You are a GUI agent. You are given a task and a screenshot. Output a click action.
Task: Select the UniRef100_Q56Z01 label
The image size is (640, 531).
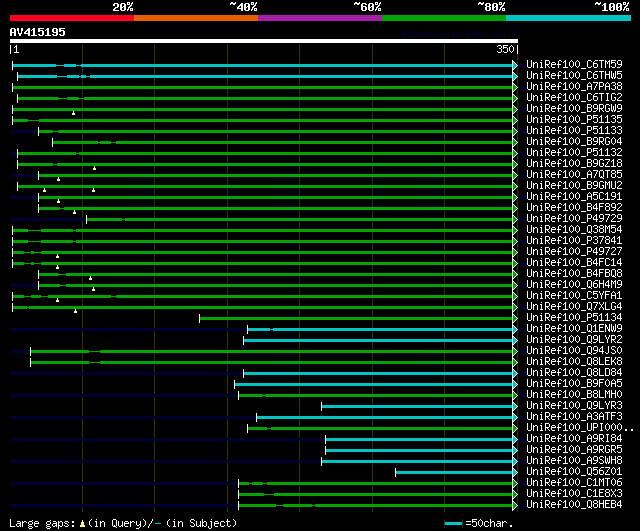[574, 472]
